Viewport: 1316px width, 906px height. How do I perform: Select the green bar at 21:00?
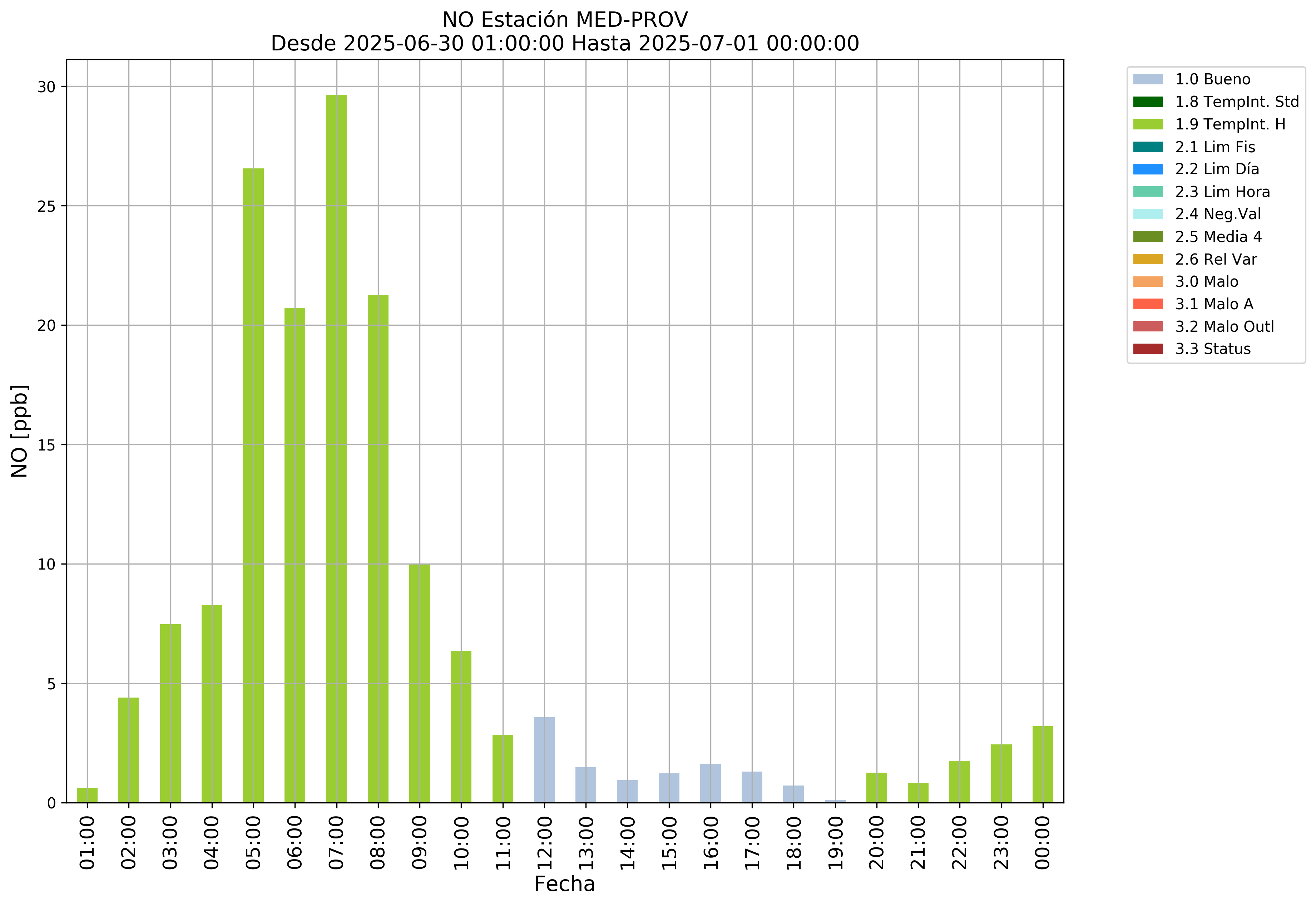(x=918, y=793)
